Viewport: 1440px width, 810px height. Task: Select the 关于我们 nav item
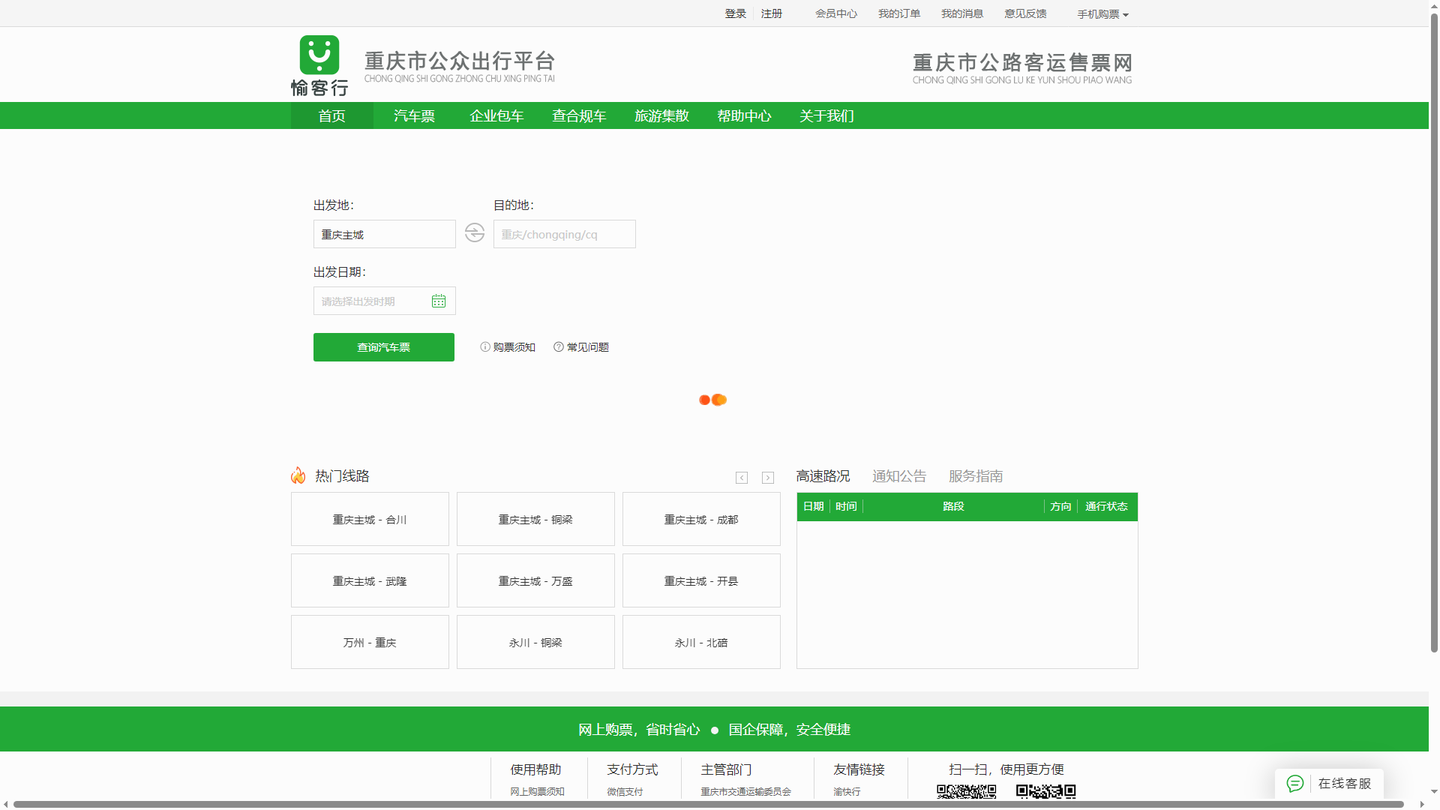tap(827, 116)
